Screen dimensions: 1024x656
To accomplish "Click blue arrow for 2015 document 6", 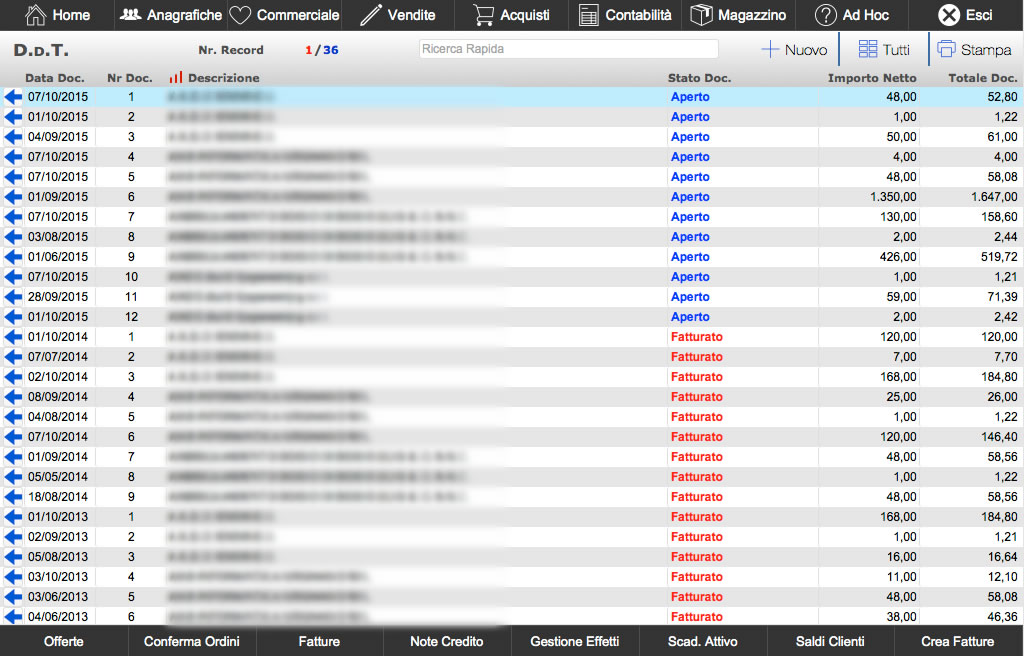I will (x=13, y=197).
